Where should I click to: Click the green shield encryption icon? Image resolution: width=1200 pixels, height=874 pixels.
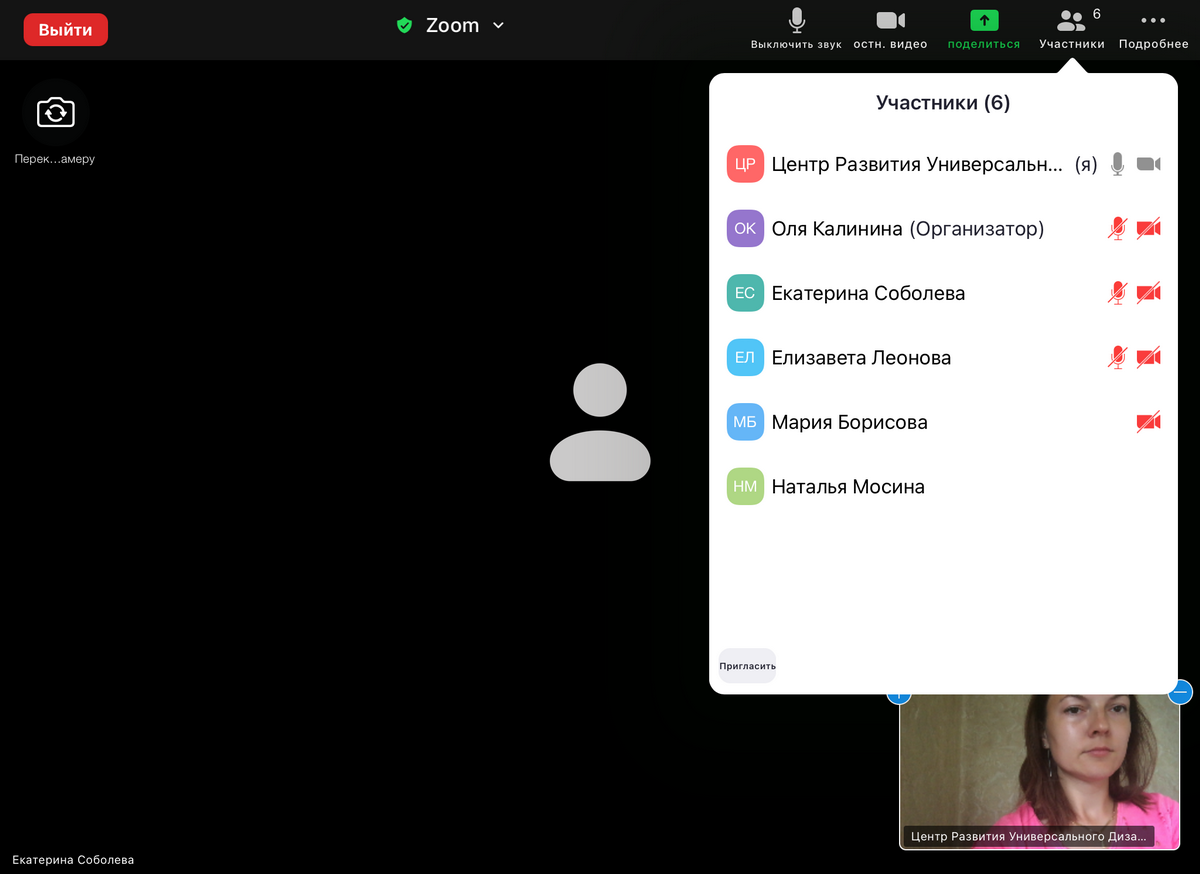click(x=404, y=26)
